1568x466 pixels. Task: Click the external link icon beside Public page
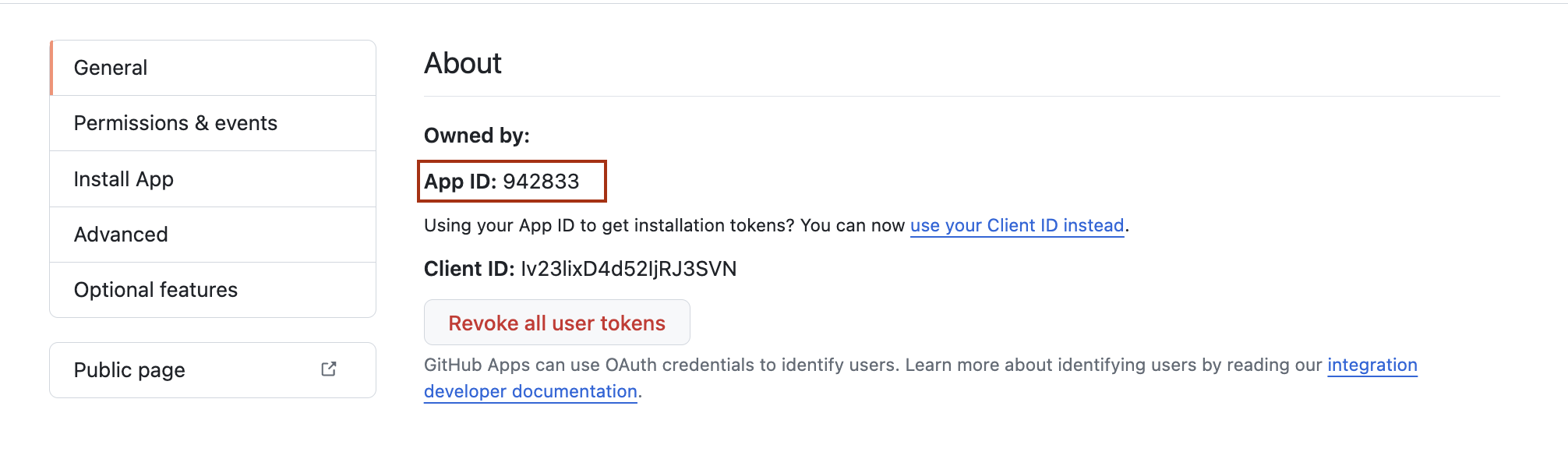coord(329,369)
